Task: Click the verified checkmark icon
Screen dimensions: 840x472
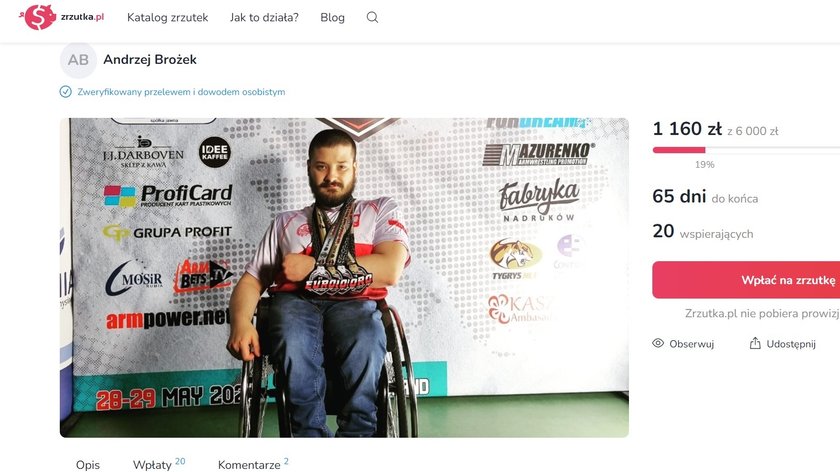Action: point(65,92)
